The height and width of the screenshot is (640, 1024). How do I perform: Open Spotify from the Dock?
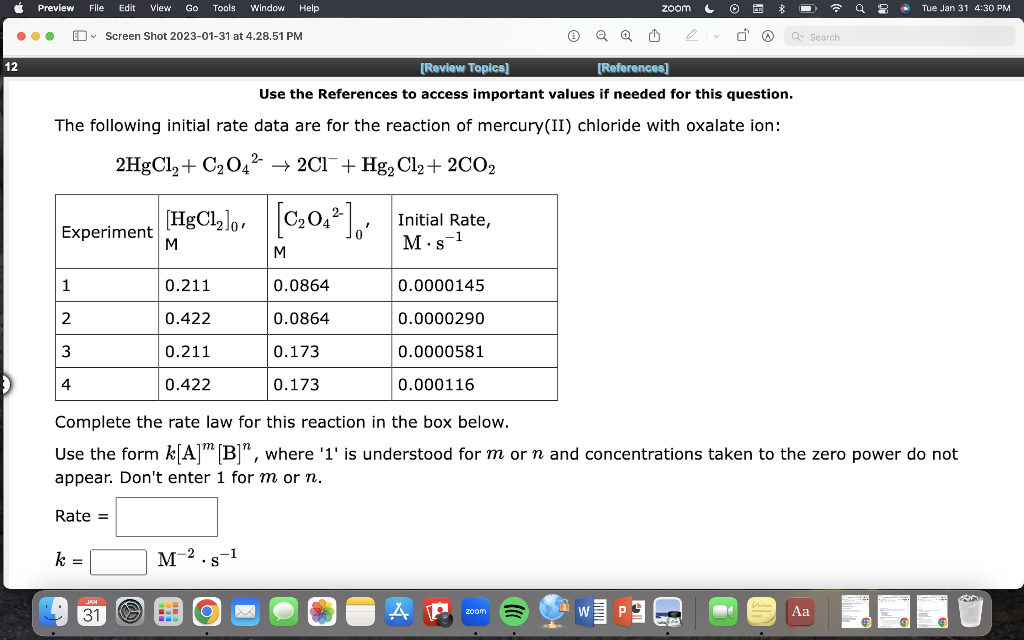click(514, 610)
